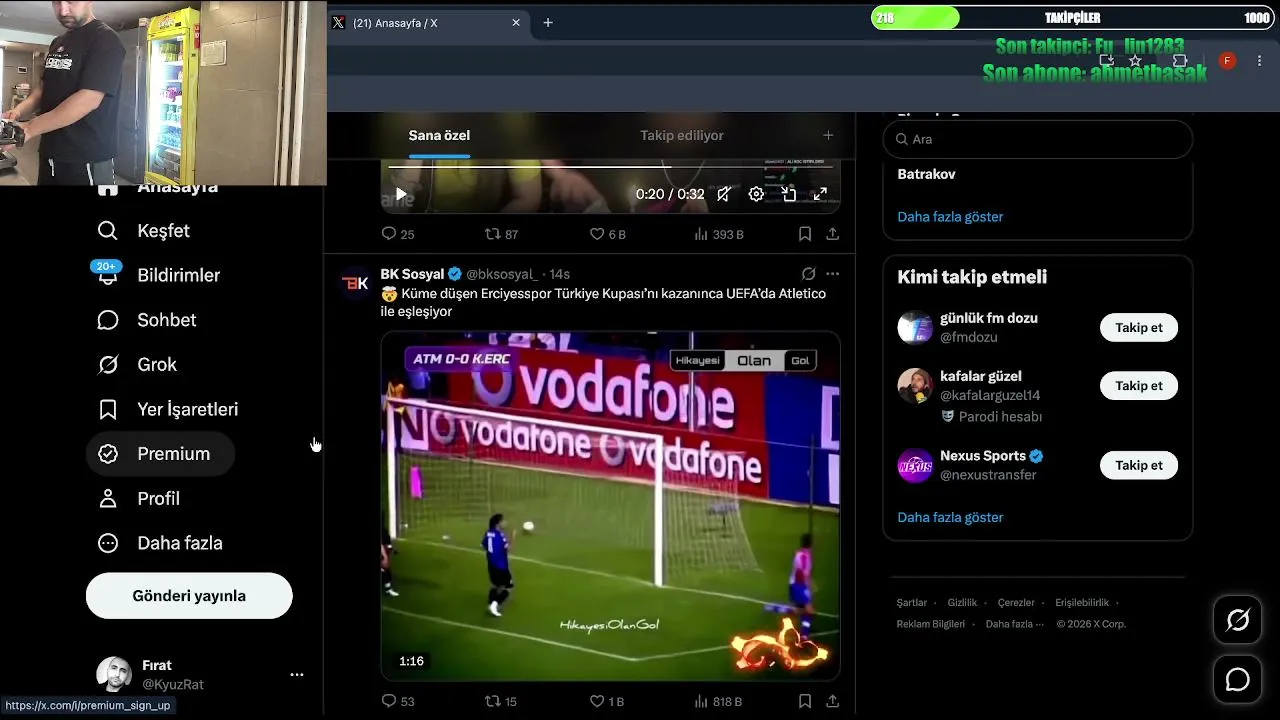The height and width of the screenshot is (720, 1280).
Task: Open the Batrakov trending item
Action: 926,174
